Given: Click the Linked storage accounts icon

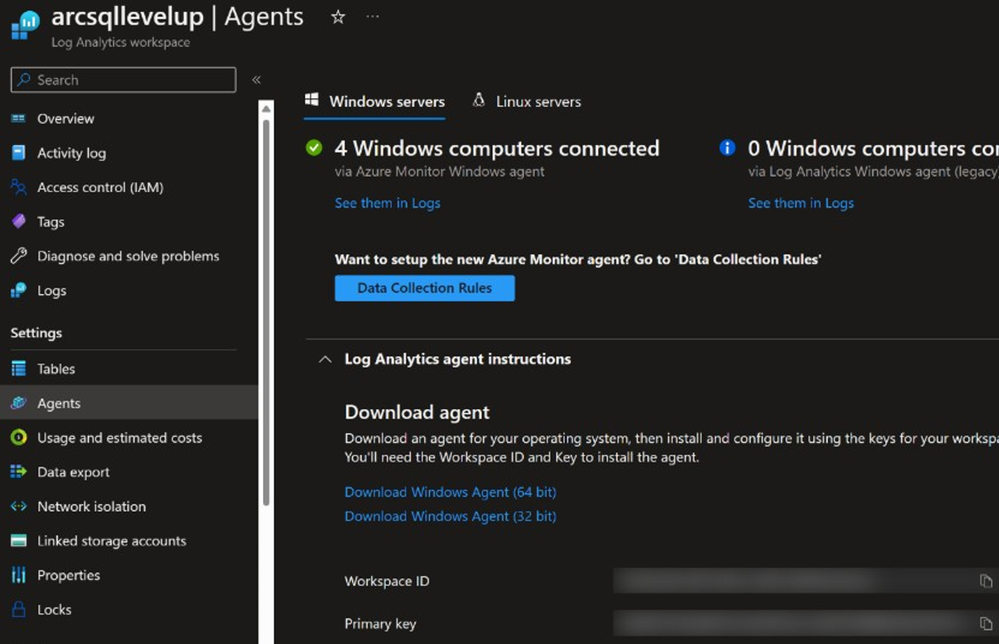Looking at the screenshot, I should [18, 541].
